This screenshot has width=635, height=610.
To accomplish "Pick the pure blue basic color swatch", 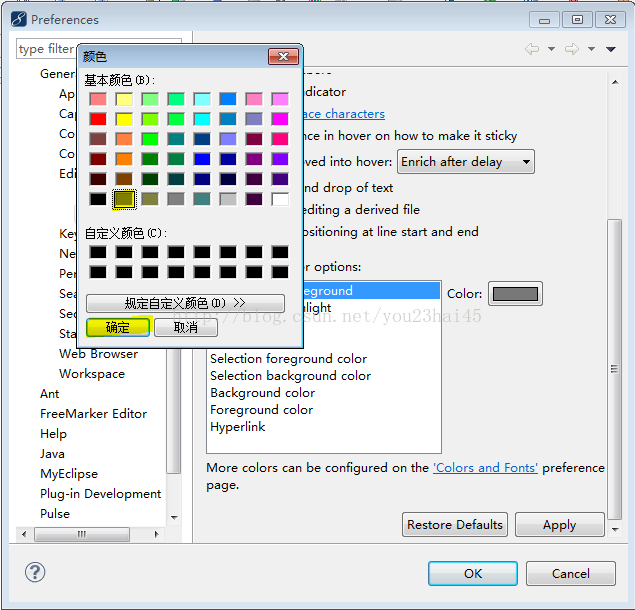I will coord(202,159).
